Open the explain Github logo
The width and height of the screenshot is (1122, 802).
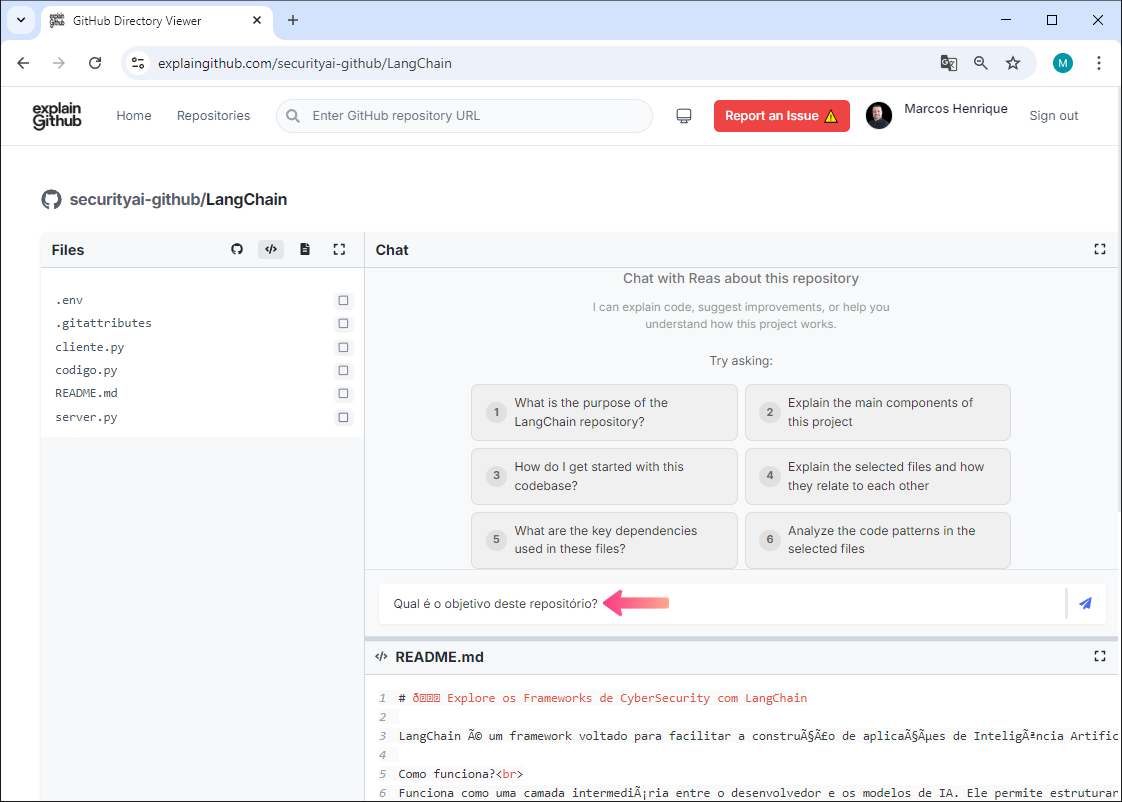[57, 116]
